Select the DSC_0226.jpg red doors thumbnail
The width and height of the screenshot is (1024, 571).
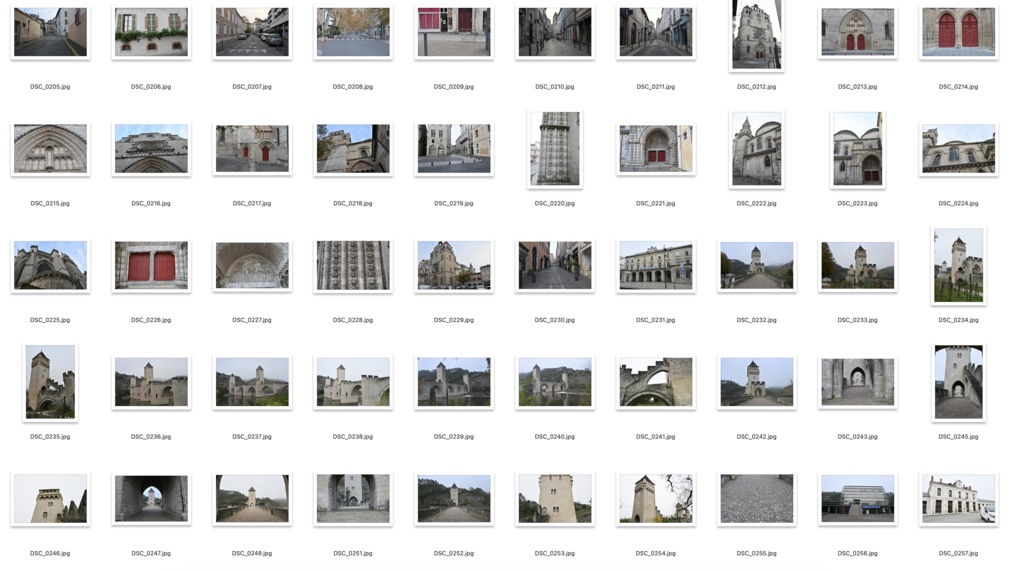coord(151,265)
